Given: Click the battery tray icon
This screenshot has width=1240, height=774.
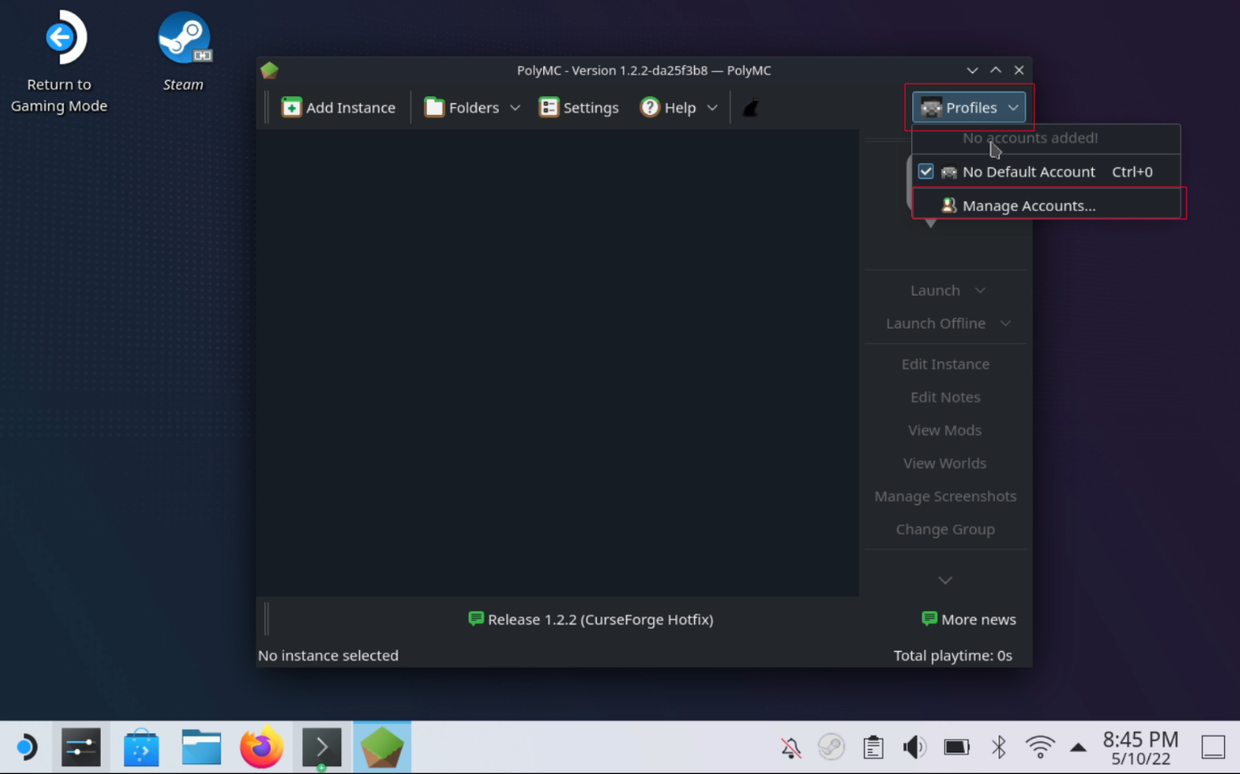Looking at the screenshot, I should [x=957, y=747].
